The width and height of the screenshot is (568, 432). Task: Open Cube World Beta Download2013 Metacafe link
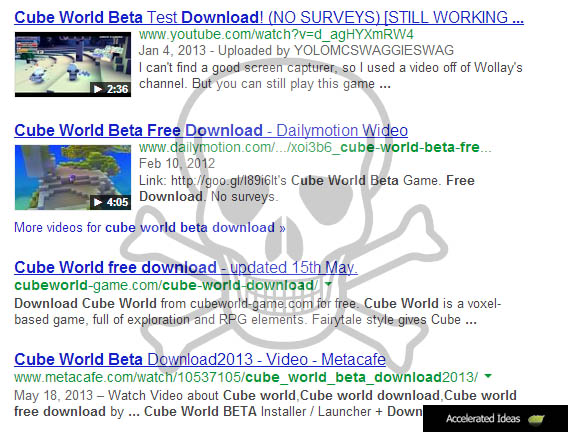pyautogui.click(x=200, y=360)
